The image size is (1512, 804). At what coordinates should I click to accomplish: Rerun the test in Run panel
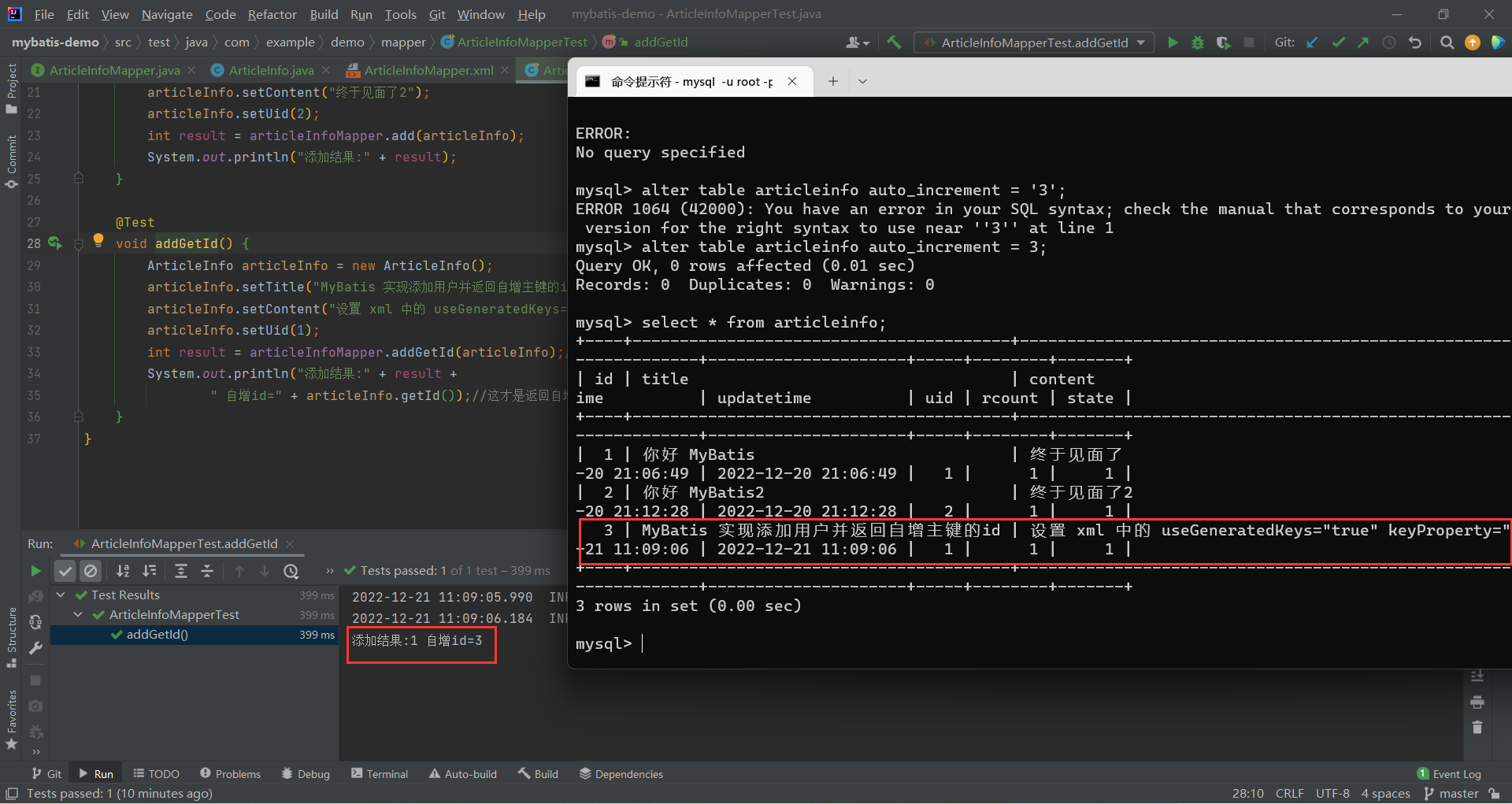coord(35,571)
